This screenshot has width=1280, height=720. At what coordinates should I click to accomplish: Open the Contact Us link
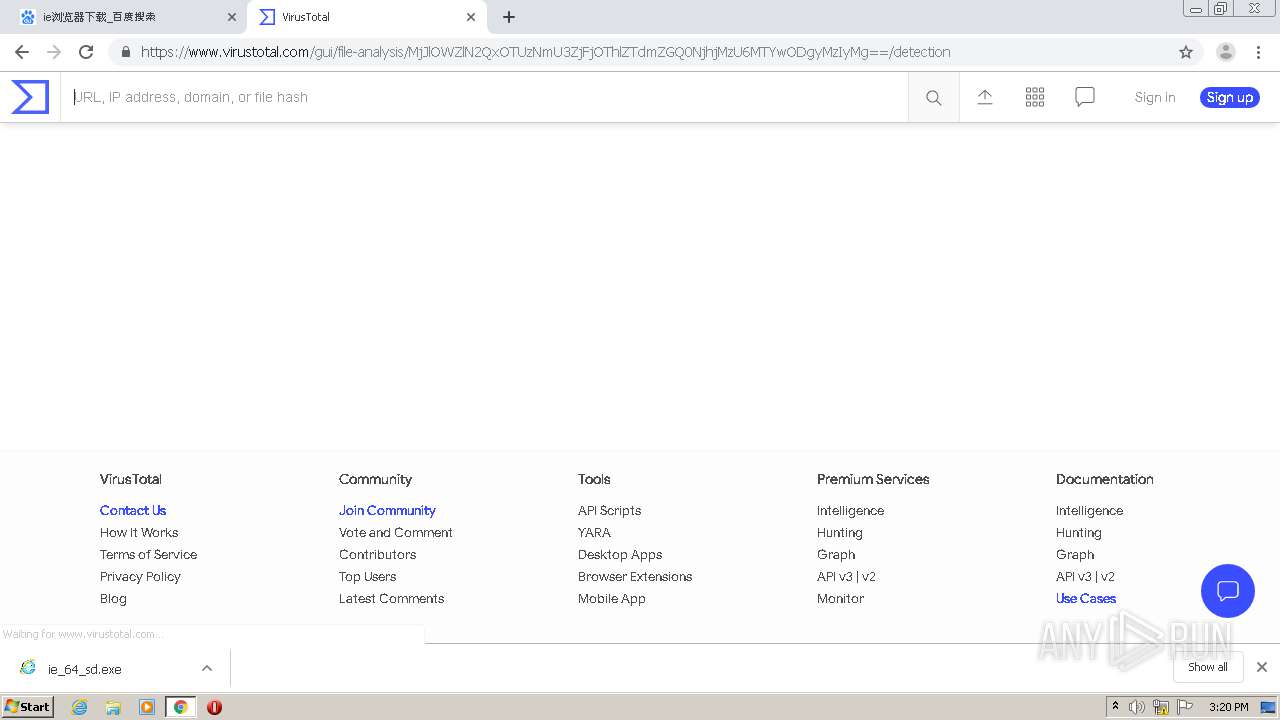133,510
